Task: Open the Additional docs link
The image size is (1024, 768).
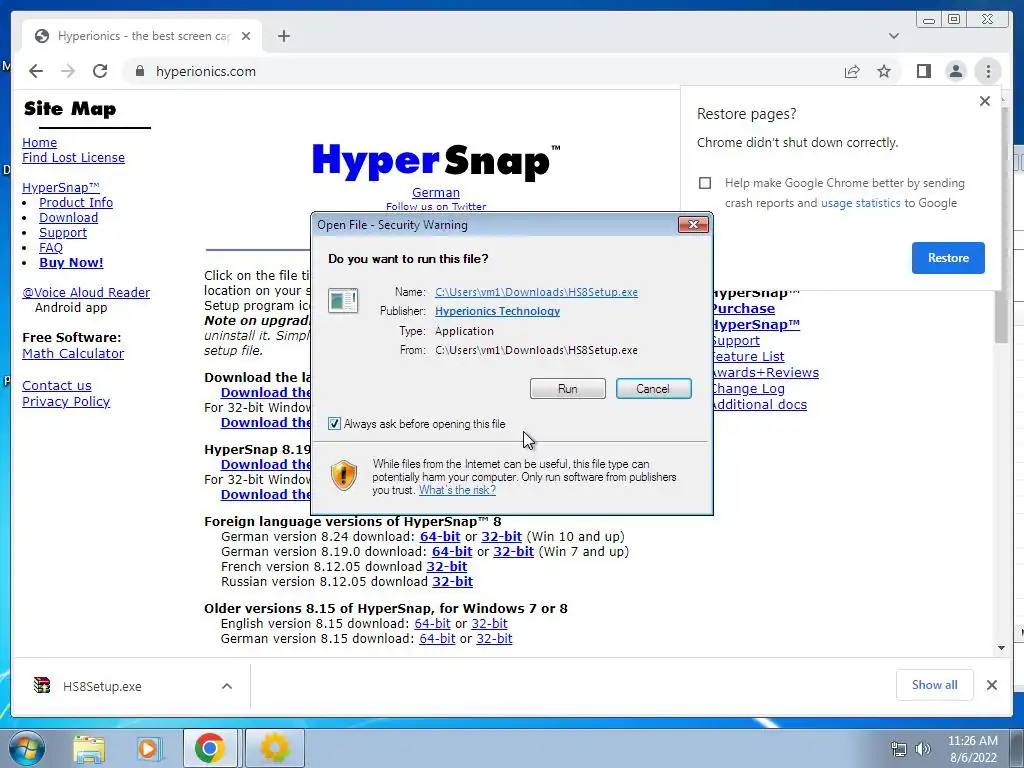Action: pos(759,404)
